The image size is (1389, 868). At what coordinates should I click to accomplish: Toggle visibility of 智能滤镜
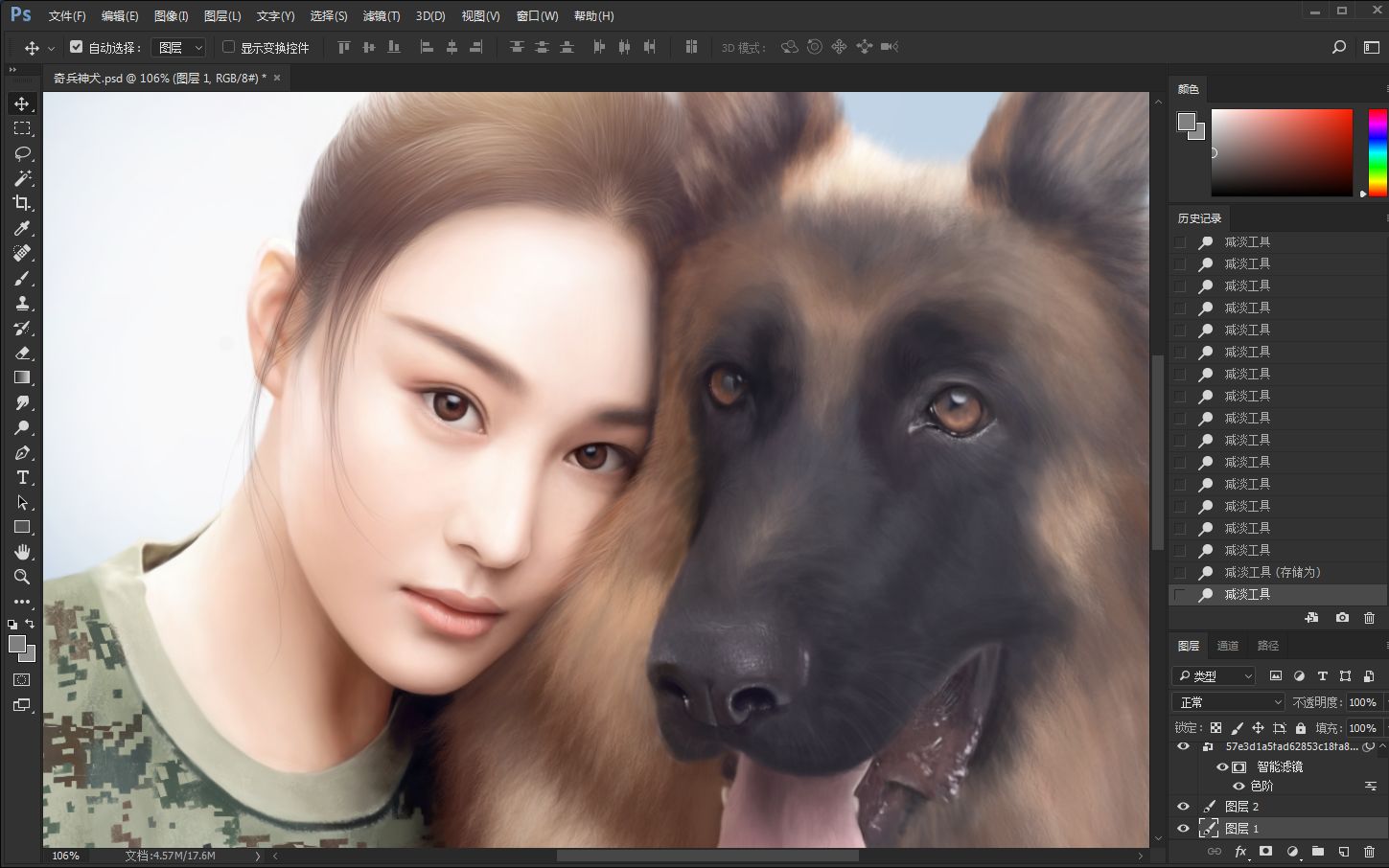(x=1222, y=766)
